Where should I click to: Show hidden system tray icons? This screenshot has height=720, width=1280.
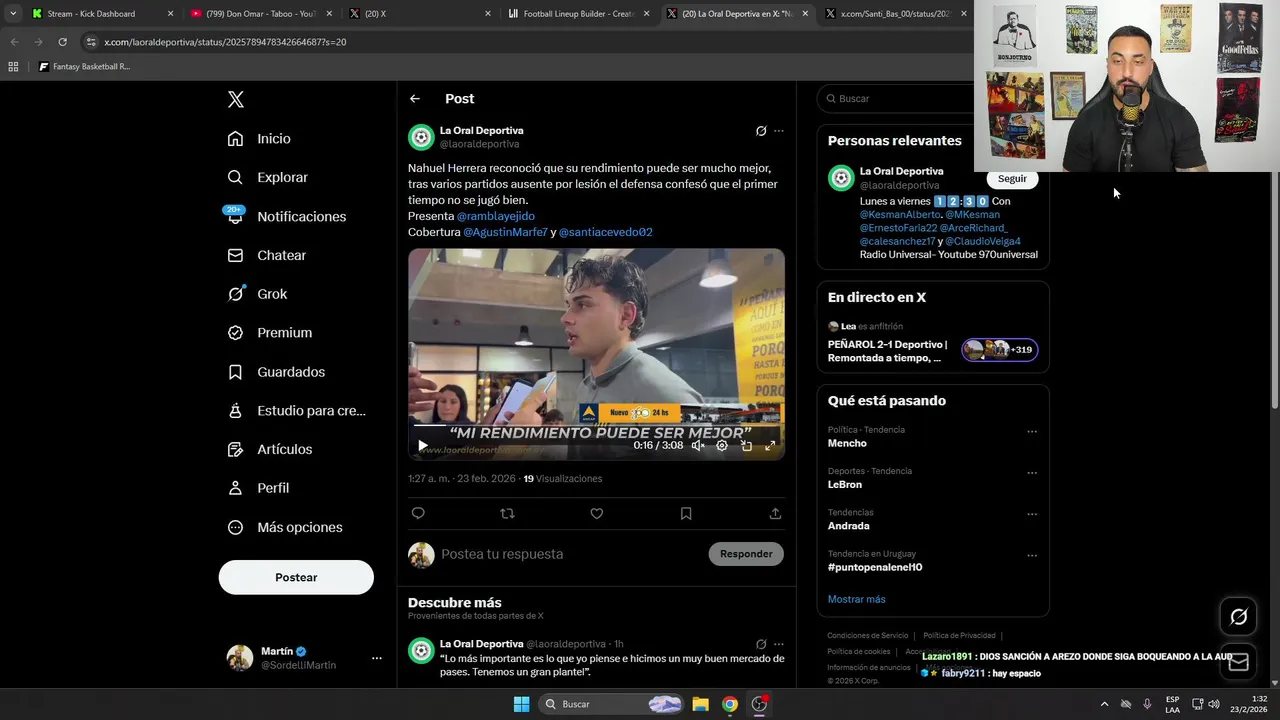point(1104,704)
